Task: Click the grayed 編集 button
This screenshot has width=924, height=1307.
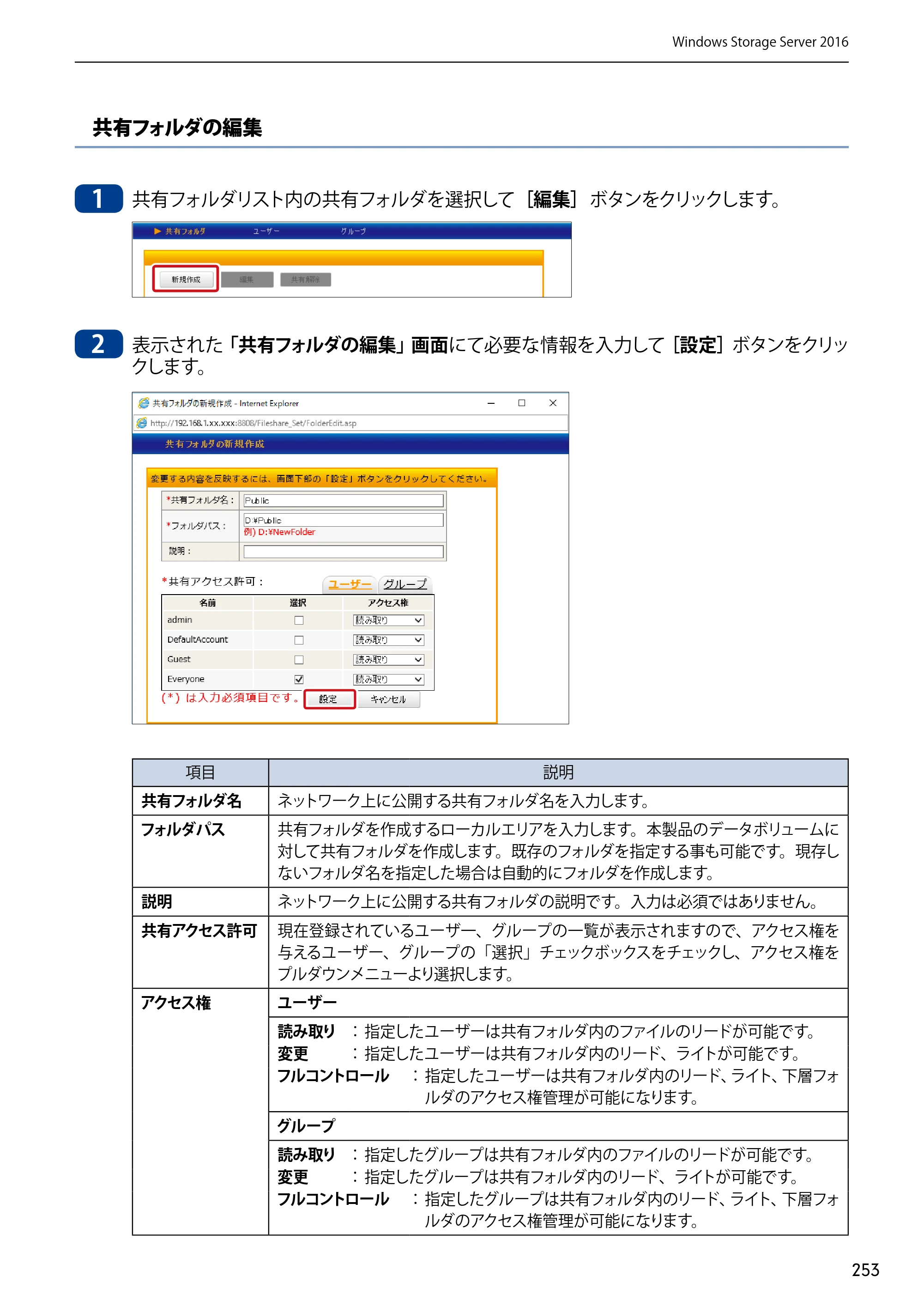Action: click(247, 280)
